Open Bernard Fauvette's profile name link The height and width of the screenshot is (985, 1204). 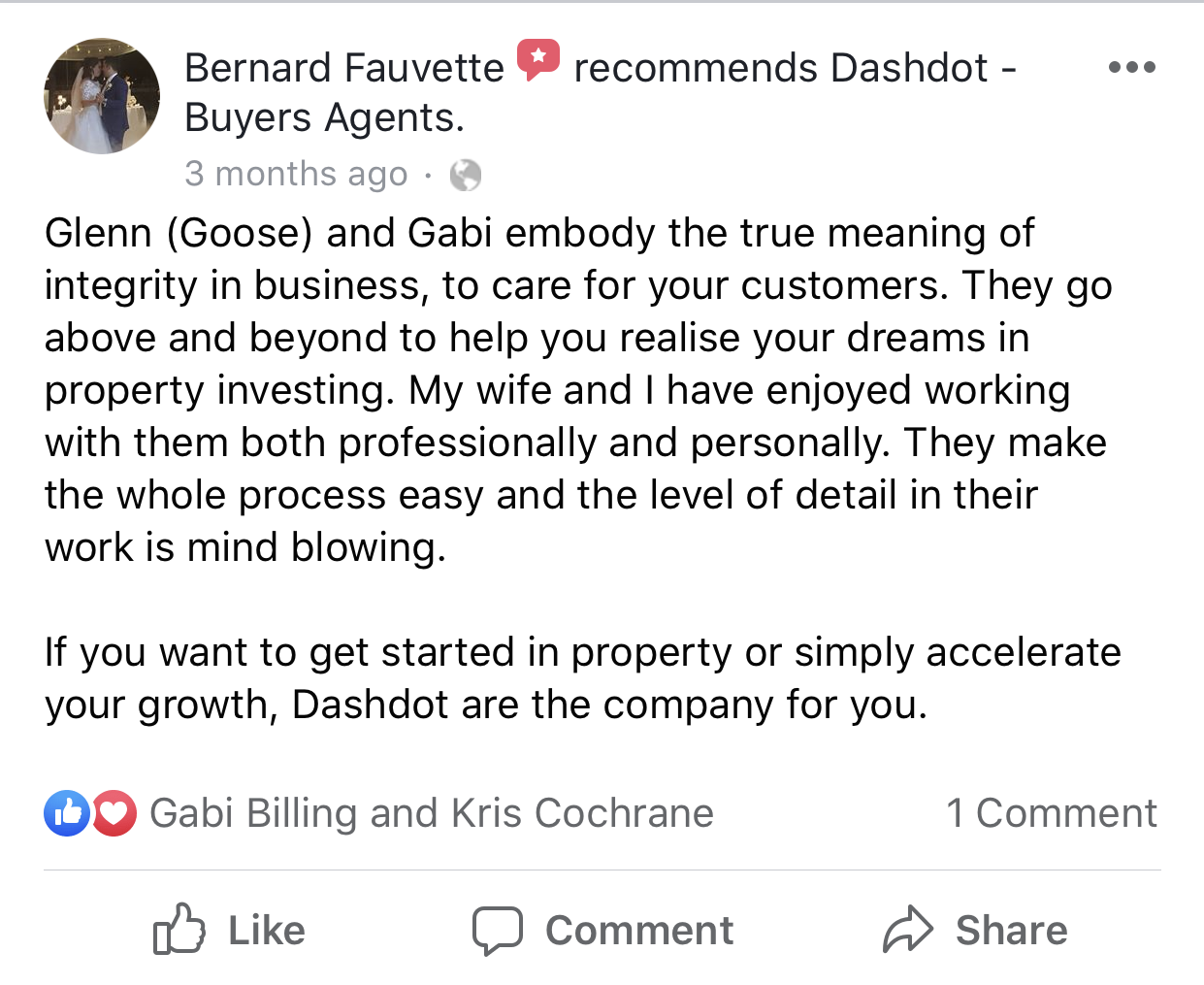(344, 68)
